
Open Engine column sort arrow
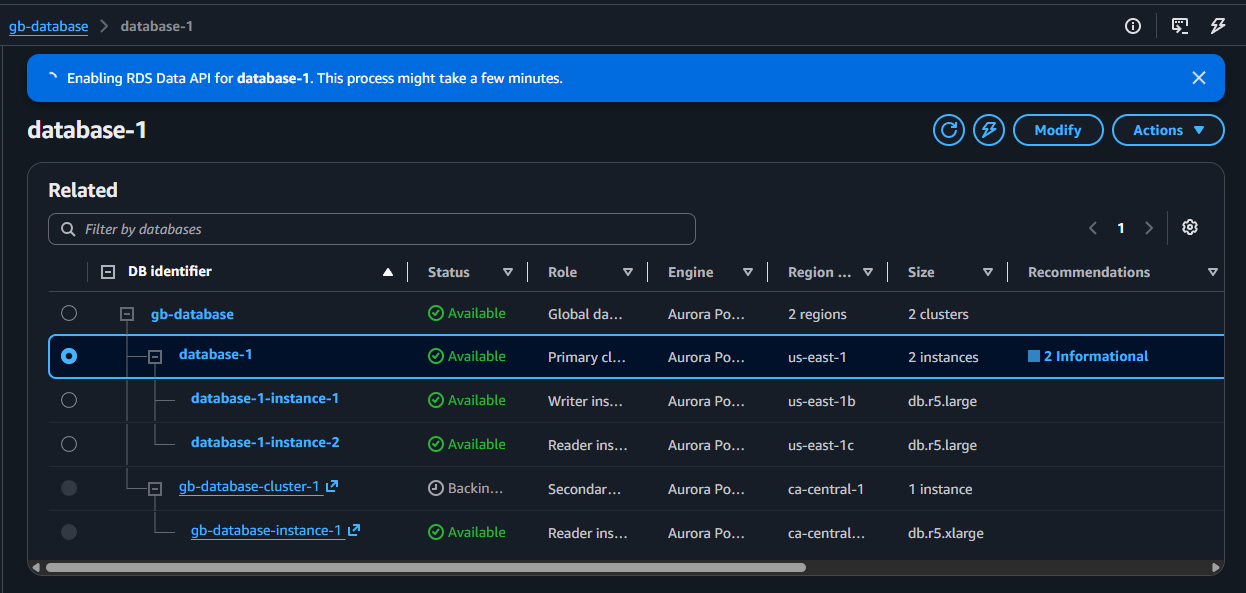748,272
